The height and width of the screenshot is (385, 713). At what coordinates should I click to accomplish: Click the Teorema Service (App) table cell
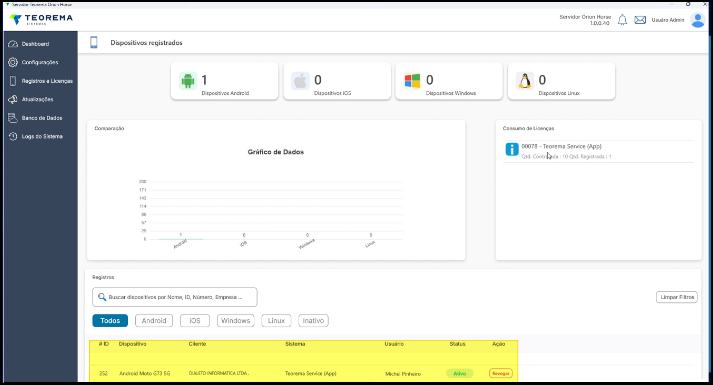[311, 373]
